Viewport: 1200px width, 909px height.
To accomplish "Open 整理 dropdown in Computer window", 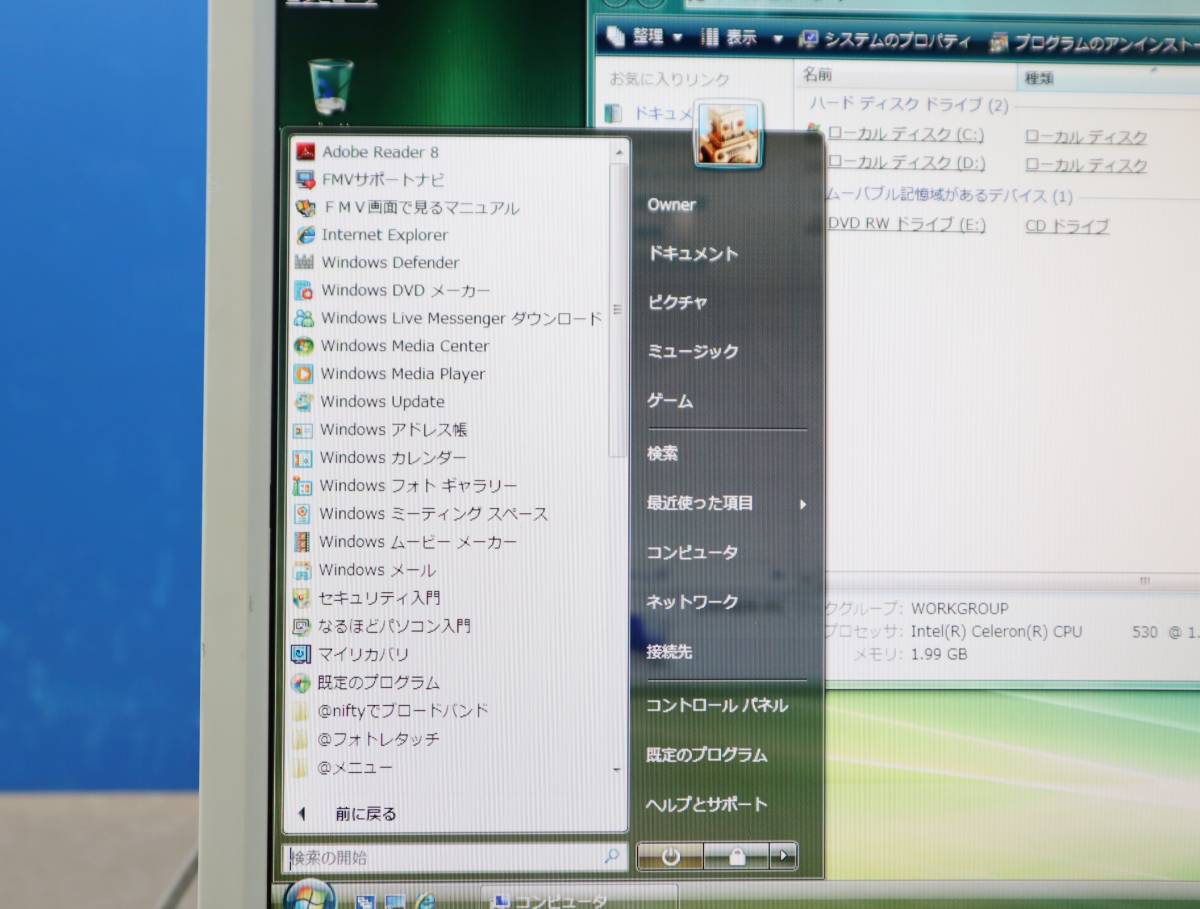I will 645,37.
